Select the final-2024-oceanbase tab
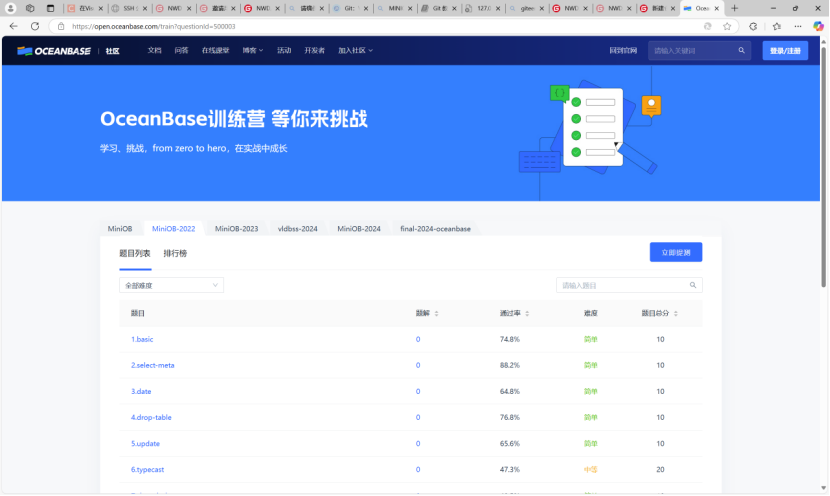The image size is (830, 496). (x=435, y=229)
